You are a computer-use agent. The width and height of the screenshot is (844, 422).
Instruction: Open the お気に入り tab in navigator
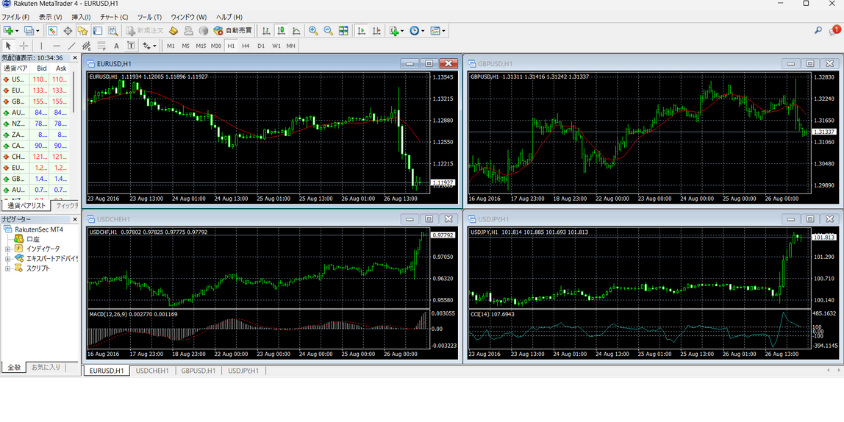(x=45, y=367)
